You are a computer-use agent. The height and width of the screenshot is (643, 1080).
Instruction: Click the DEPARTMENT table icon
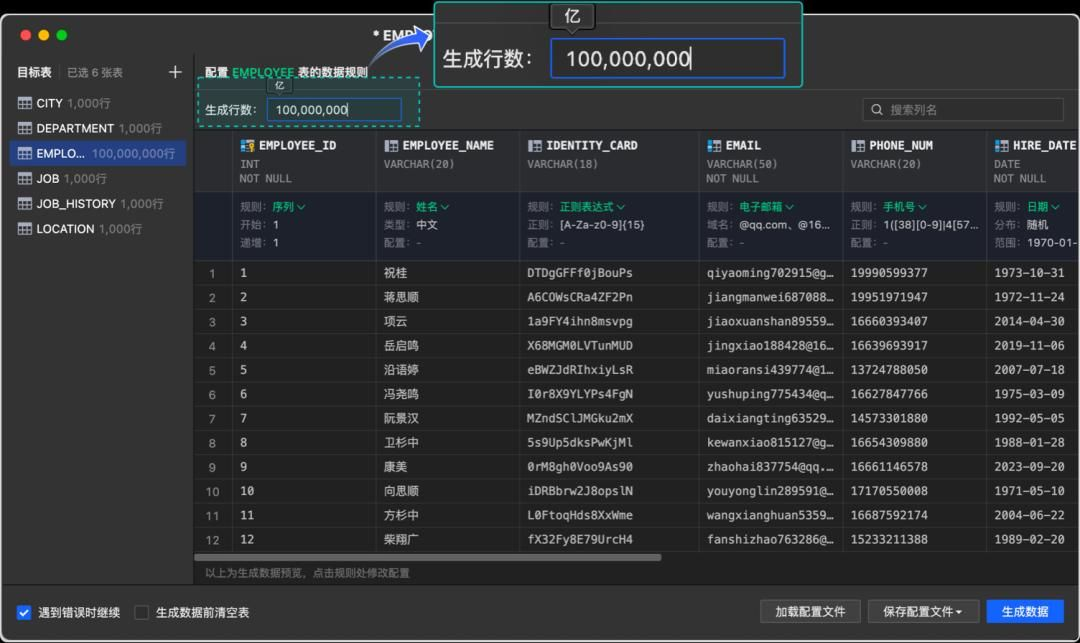(25, 128)
